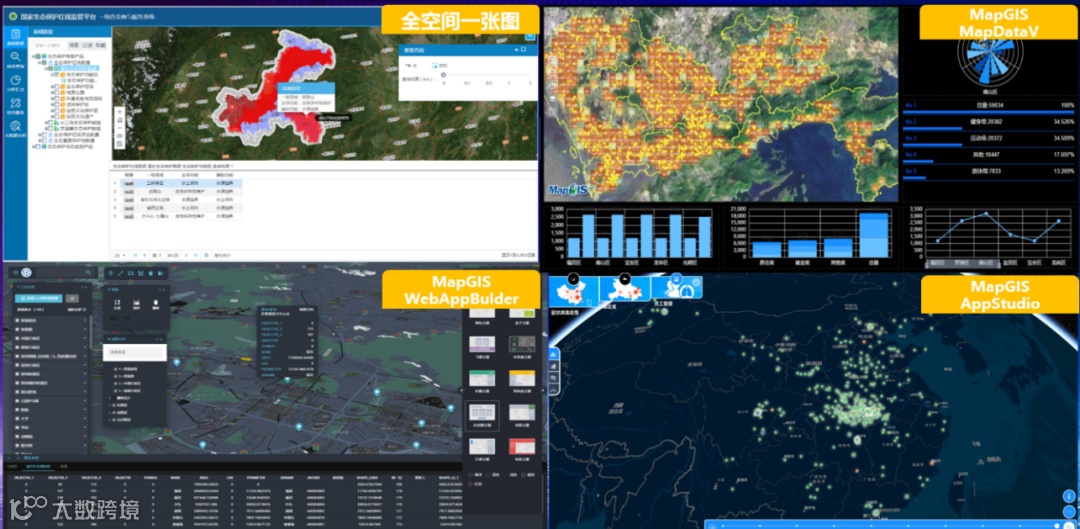Click the AREA column header in attribute table
Screen dimensions: 1080x529
(x=204, y=477)
